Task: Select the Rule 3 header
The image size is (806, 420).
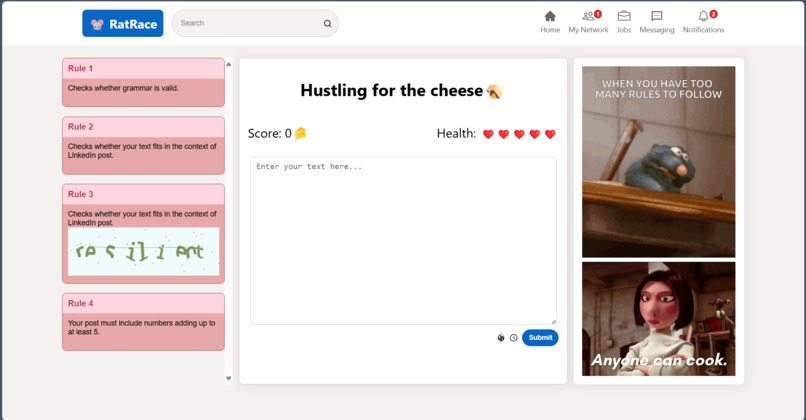Action: (143, 194)
